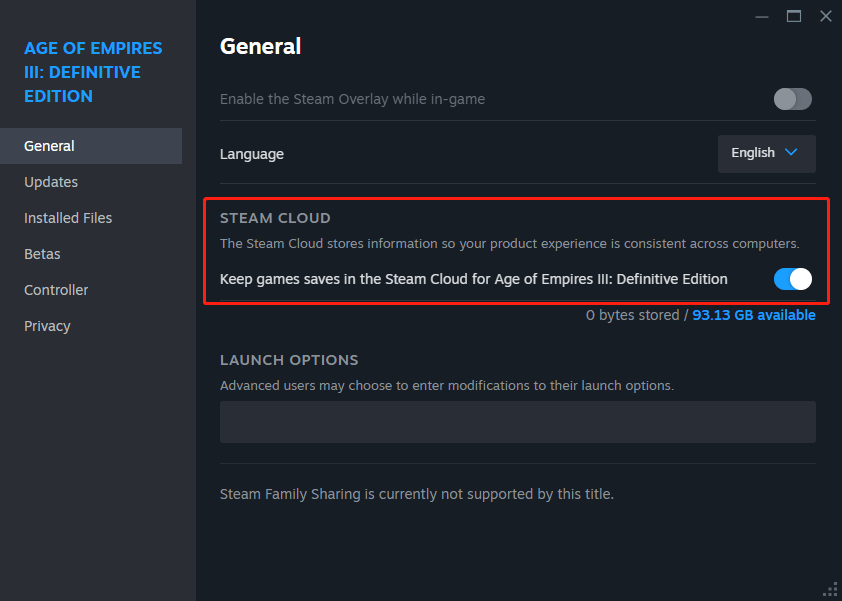The image size is (842, 601).
Task: Enable the Steam Overlay while in-game
Action: pyautogui.click(x=792, y=99)
